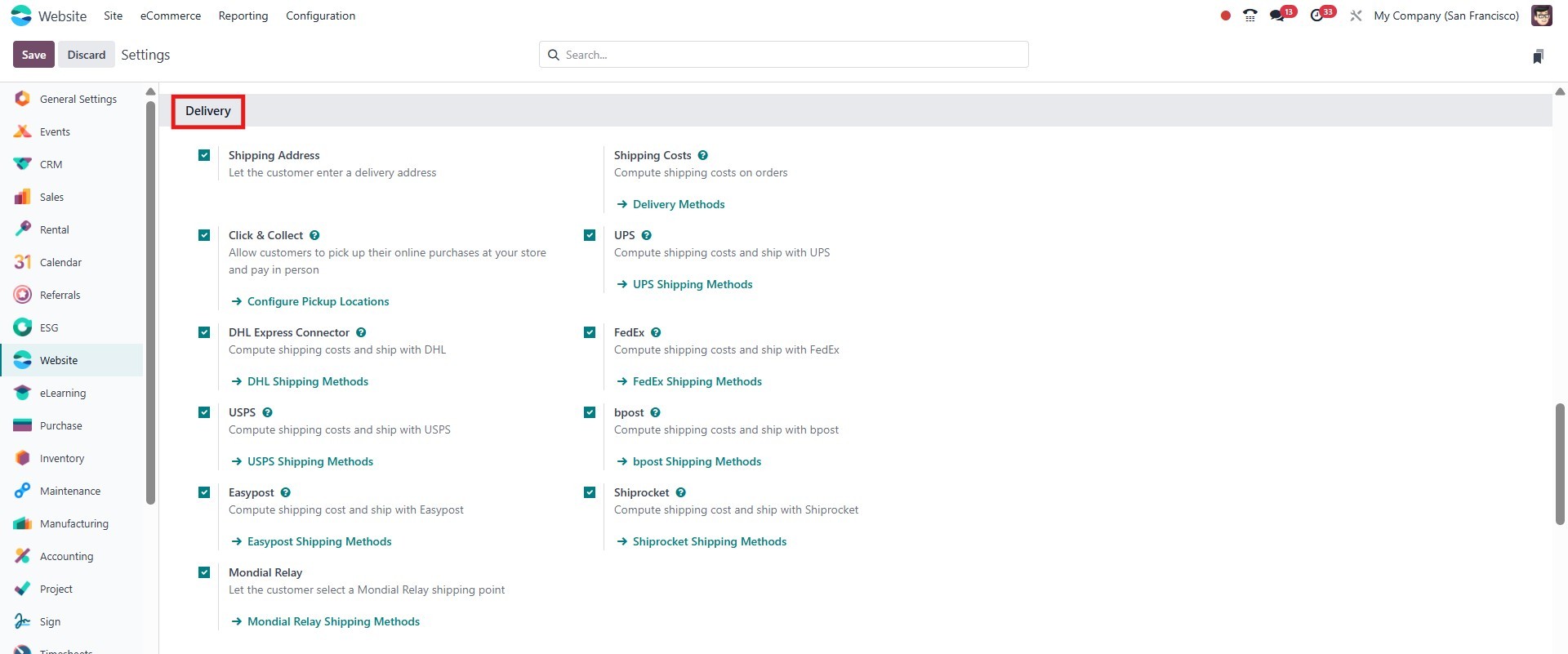Disable the Mondial Relay checkbox
This screenshot has width=1568, height=654.
click(204, 572)
